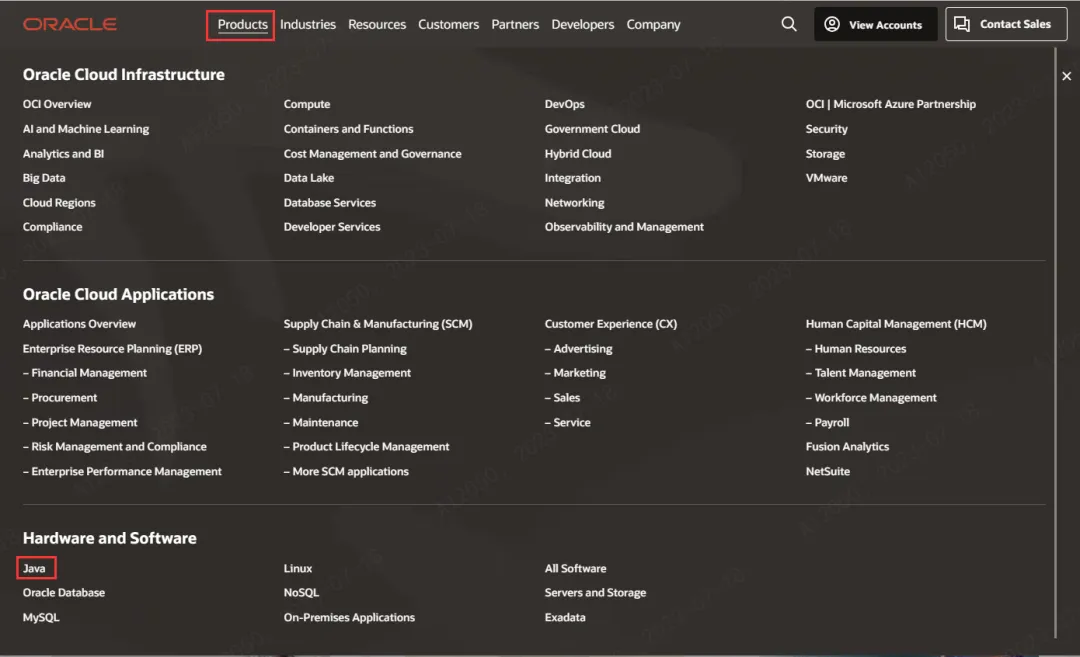Click the View Accounts button
The image size is (1080, 657).
coord(875,25)
